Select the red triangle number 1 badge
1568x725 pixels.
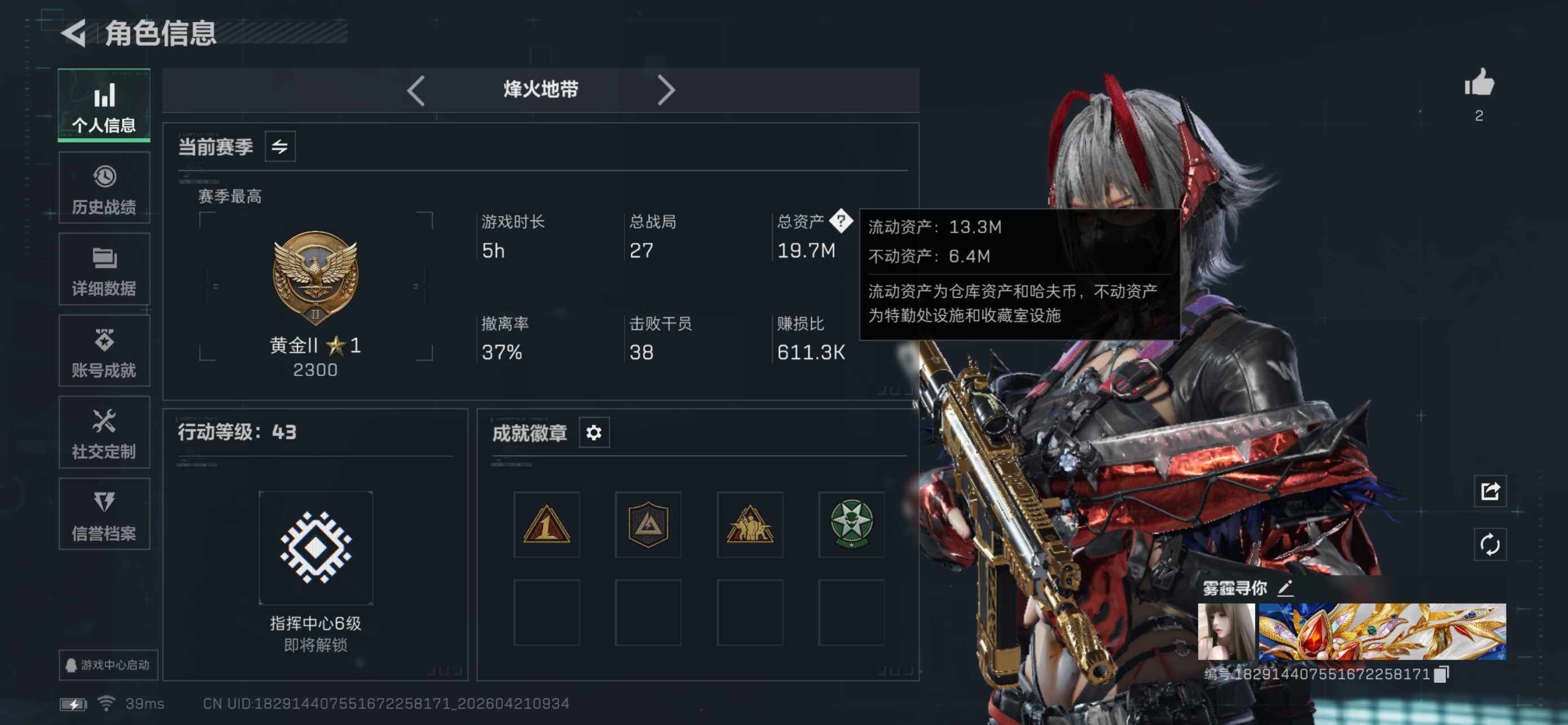pyautogui.click(x=546, y=524)
